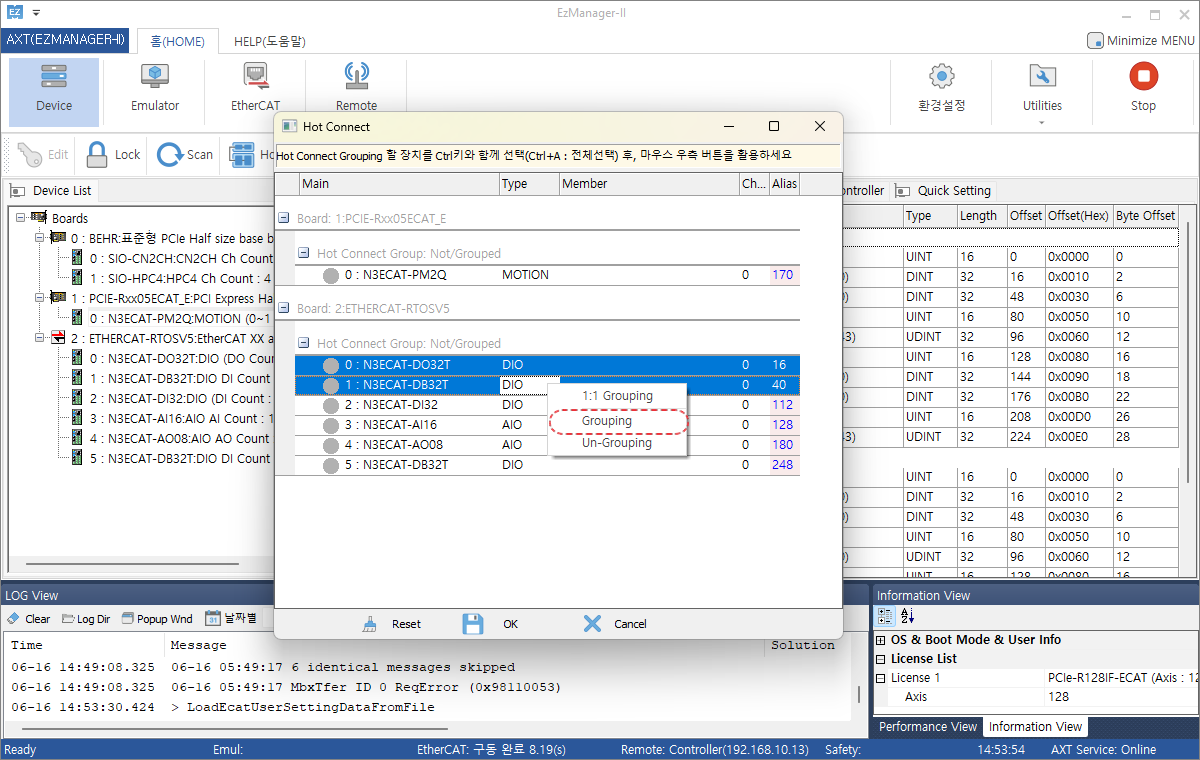Viewport: 1200px width, 760px height.
Task: Select 5 : N3ECAT-DB32T row in Hot Connect
Action: pos(548,465)
